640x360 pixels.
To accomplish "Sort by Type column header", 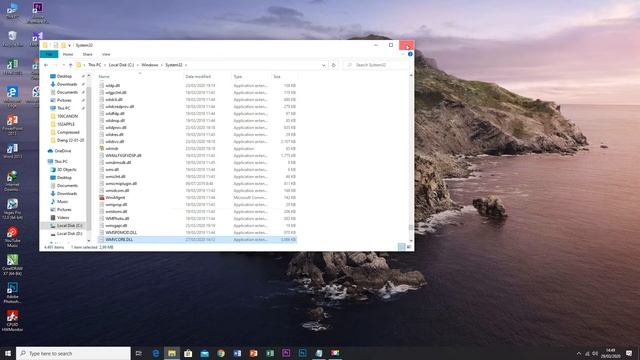I will [251, 77].
